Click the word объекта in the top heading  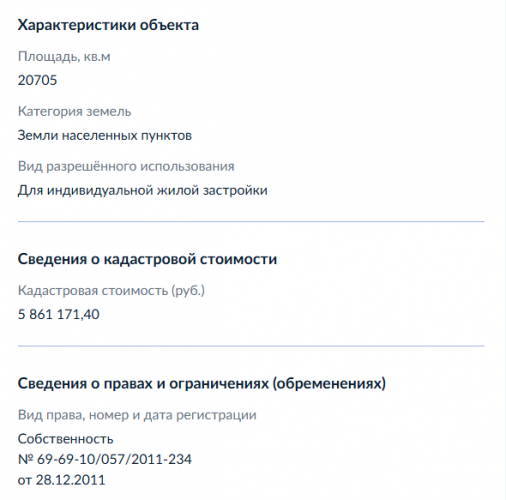coord(169,25)
